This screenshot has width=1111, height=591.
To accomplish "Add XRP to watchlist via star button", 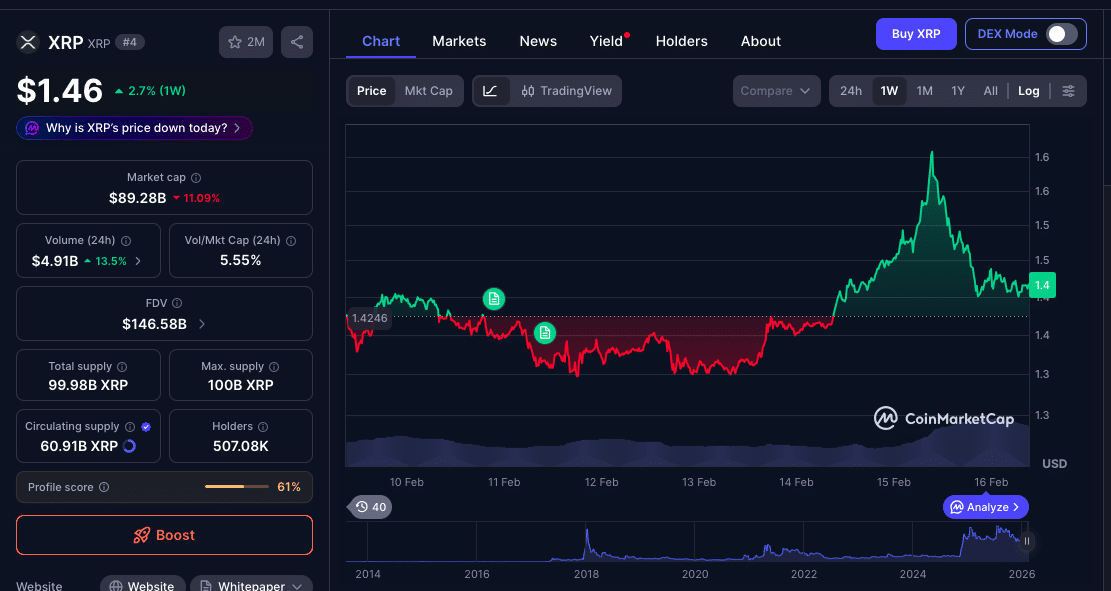I will point(246,43).
